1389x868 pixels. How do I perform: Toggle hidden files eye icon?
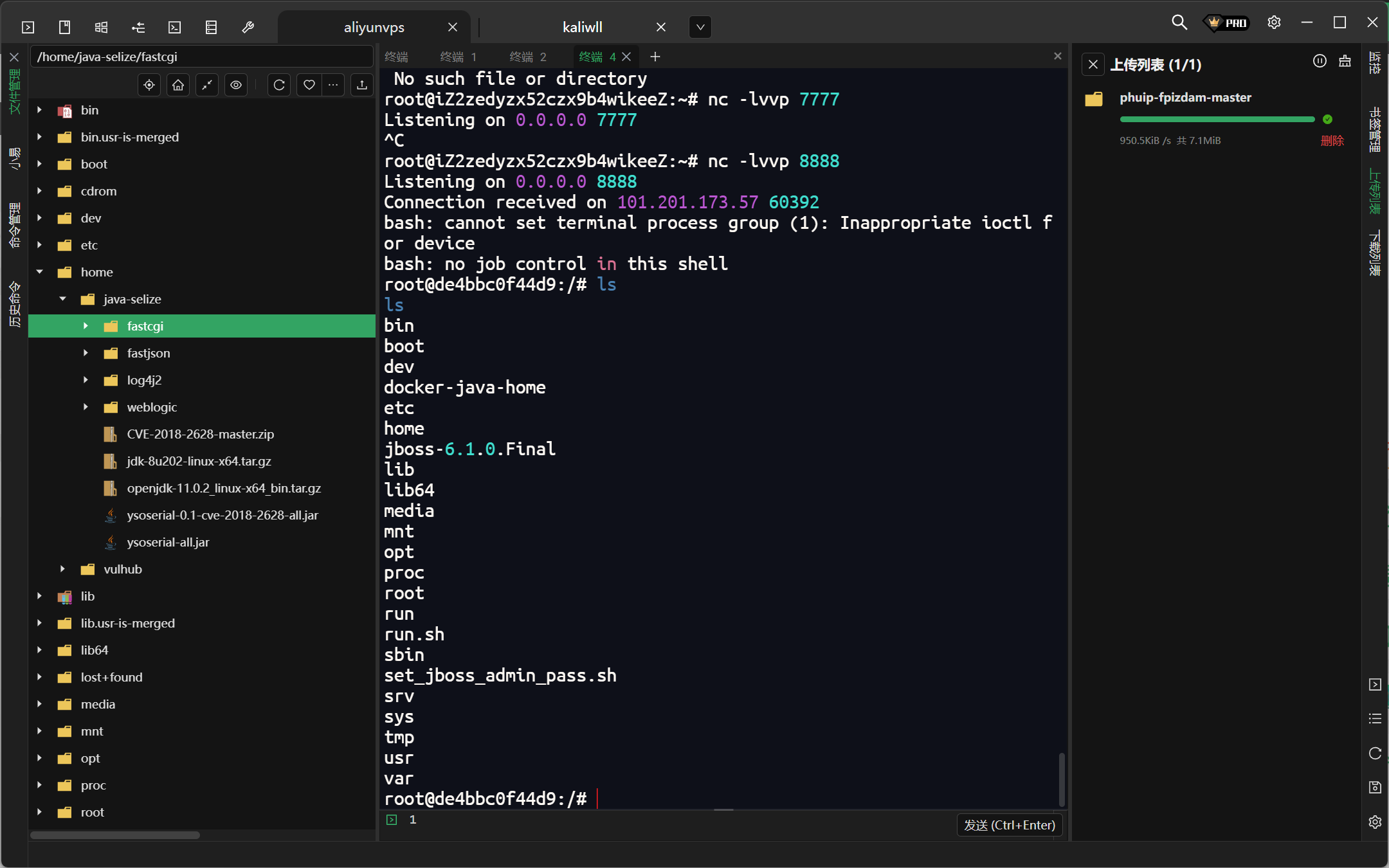[236, 85]
